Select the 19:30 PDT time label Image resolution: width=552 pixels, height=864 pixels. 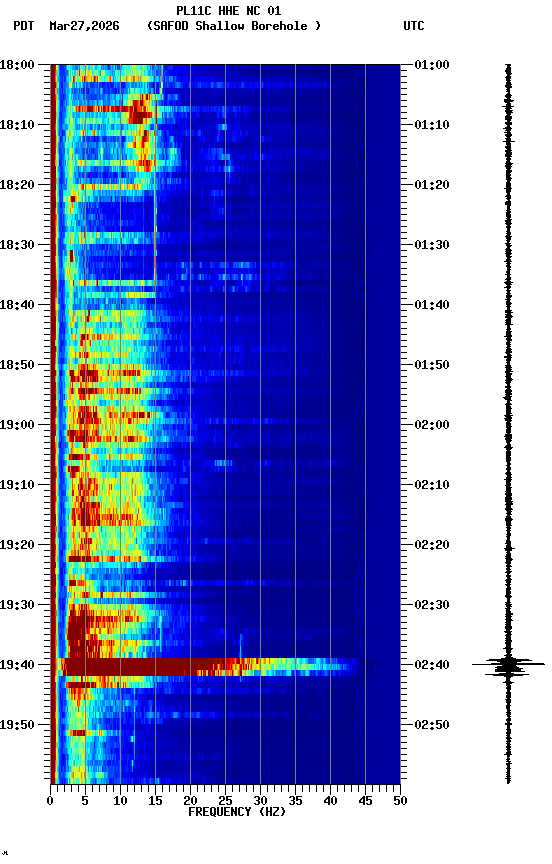tap(17, 606)
